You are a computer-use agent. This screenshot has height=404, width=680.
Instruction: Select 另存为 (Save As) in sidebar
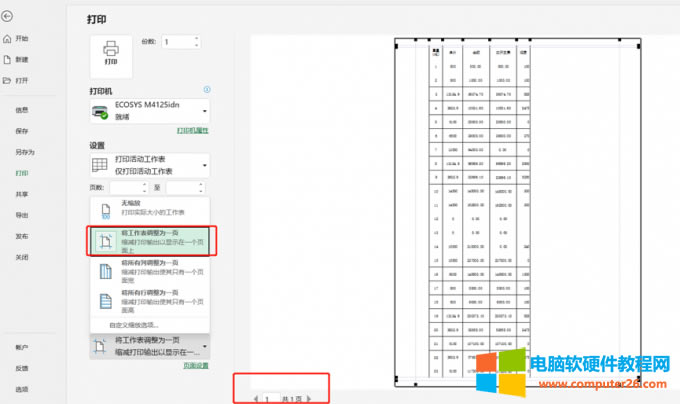pyautogui.click(x=25, y=152)
